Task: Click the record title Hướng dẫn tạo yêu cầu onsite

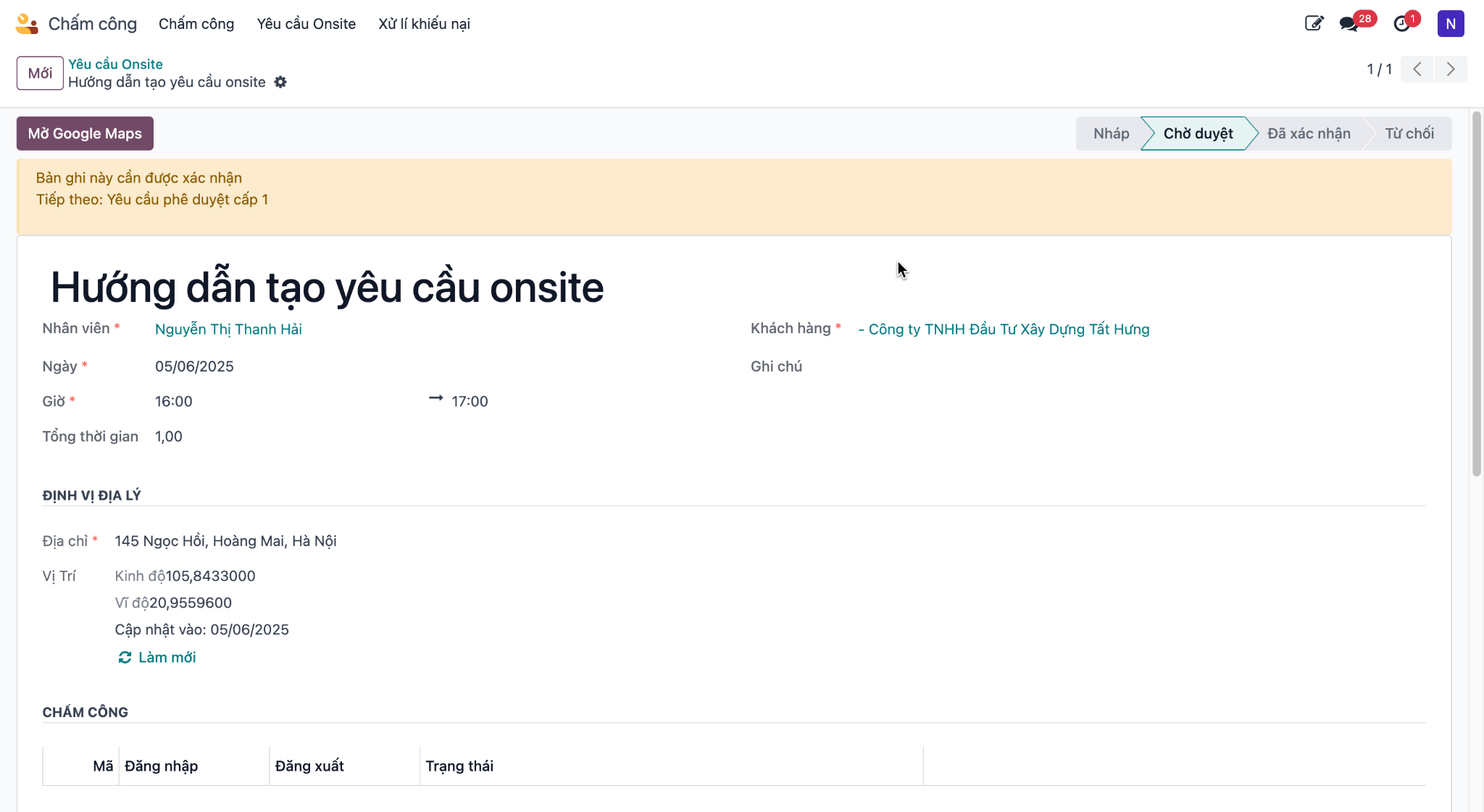Action: pos(327,288)
